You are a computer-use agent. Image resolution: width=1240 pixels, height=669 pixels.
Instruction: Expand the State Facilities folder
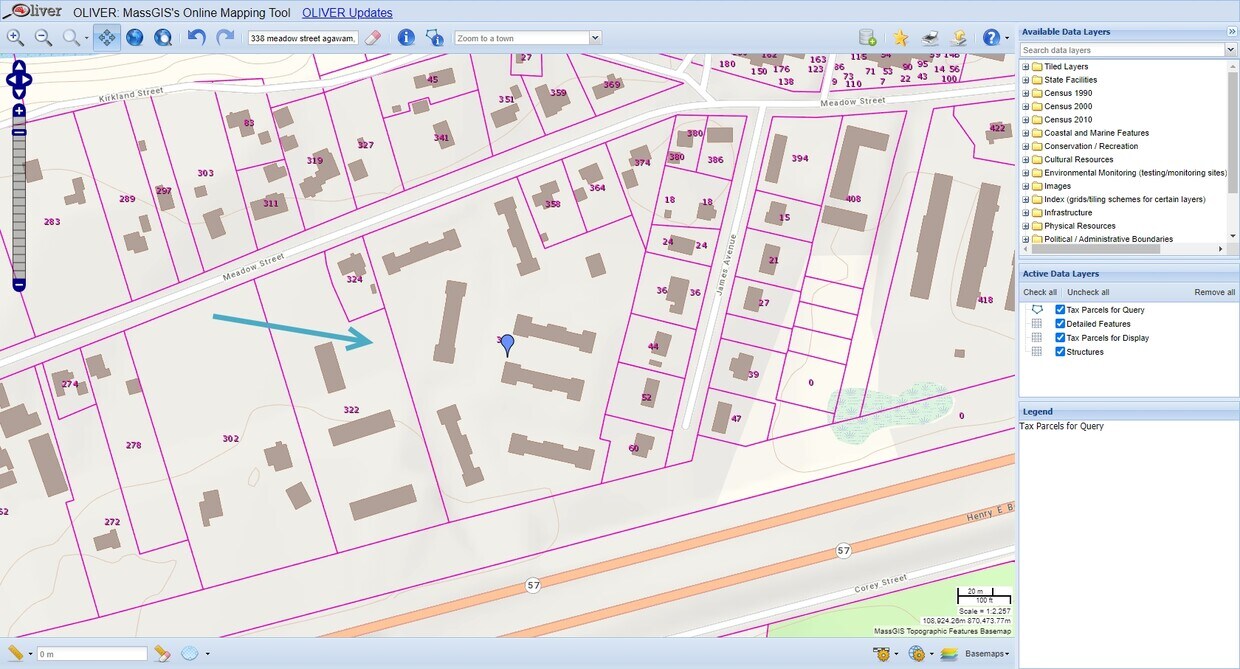coord(1025,80)
